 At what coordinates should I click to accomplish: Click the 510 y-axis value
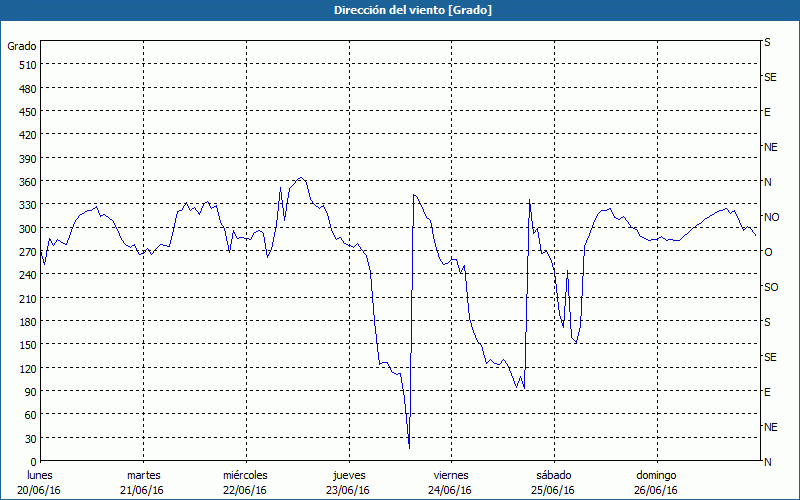(28, 65)
